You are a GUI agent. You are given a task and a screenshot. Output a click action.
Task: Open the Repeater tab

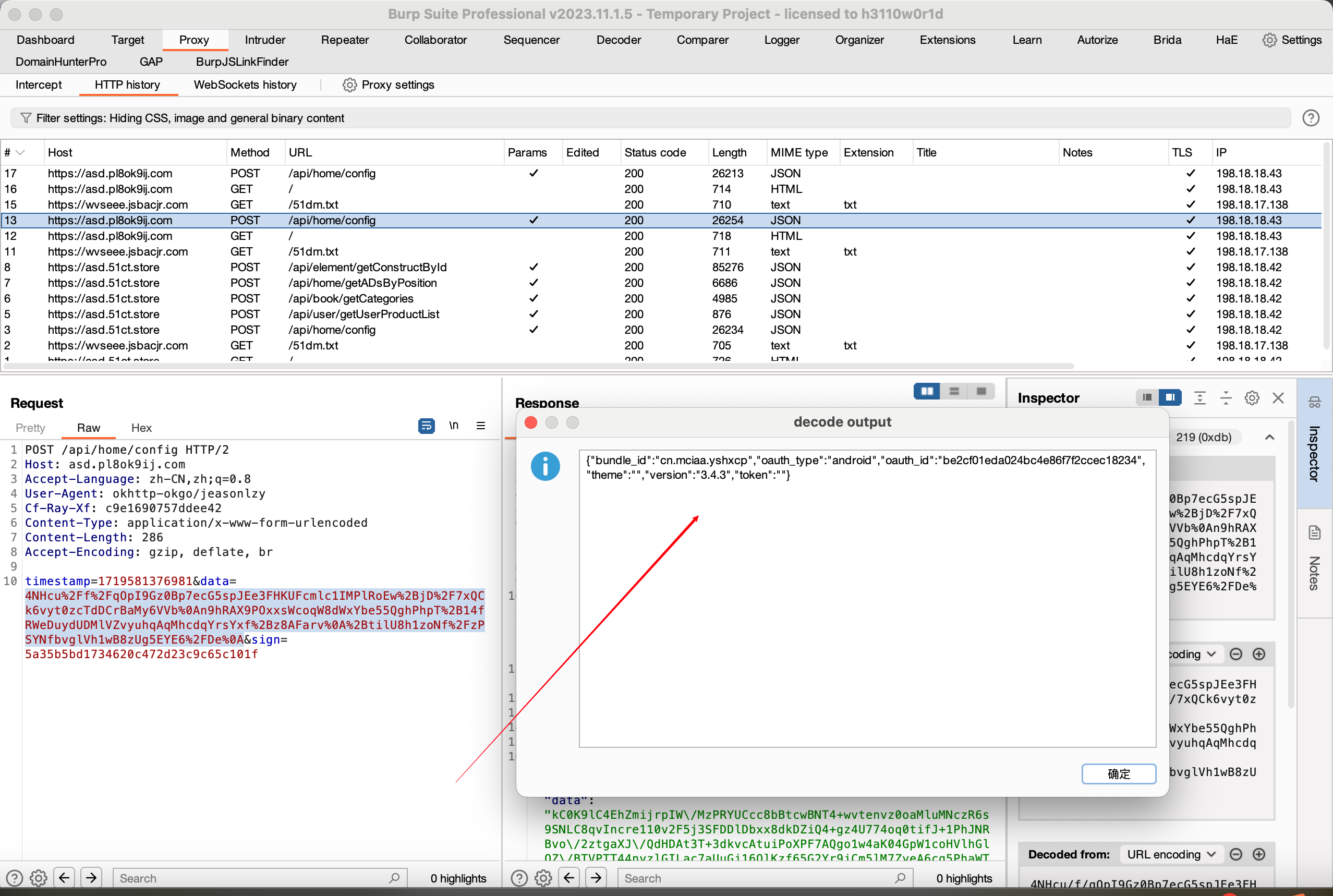[345, 40]
